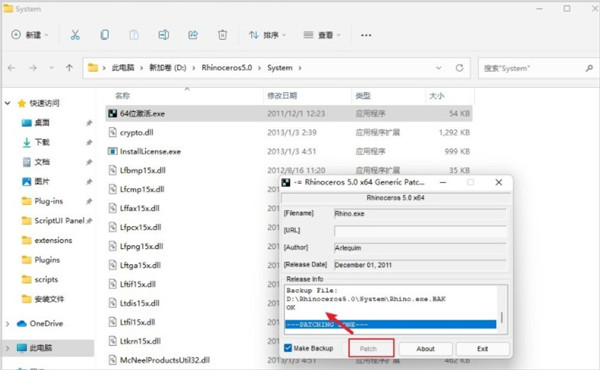Open Plugins folder in sidebar
The height and width of the screenshot is (370, 600).
tap(47, 260)
